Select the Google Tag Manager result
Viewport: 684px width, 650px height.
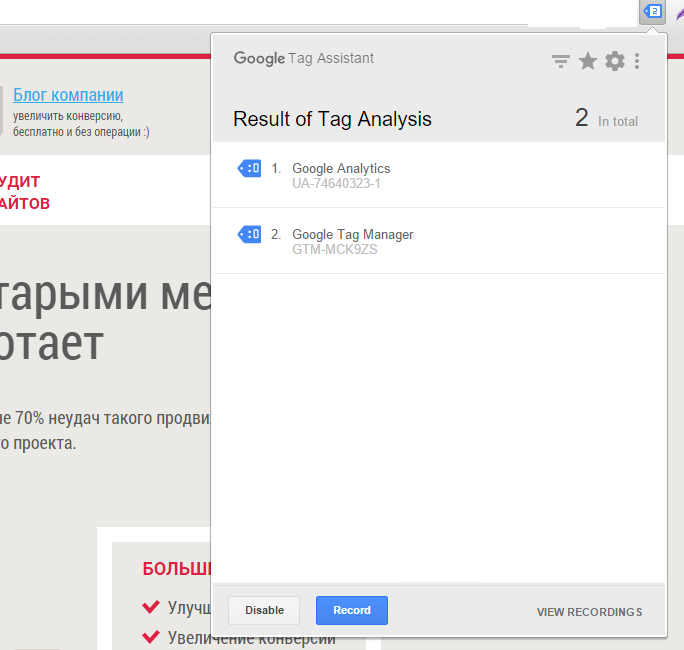click(438, 241)
